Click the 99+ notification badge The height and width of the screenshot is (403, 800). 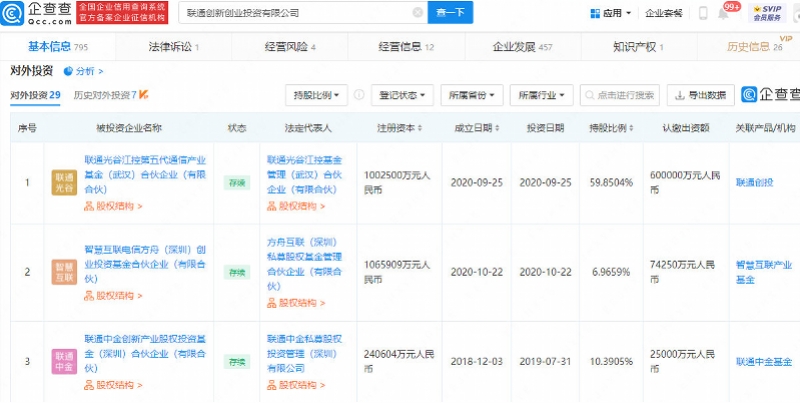point(732,7)
